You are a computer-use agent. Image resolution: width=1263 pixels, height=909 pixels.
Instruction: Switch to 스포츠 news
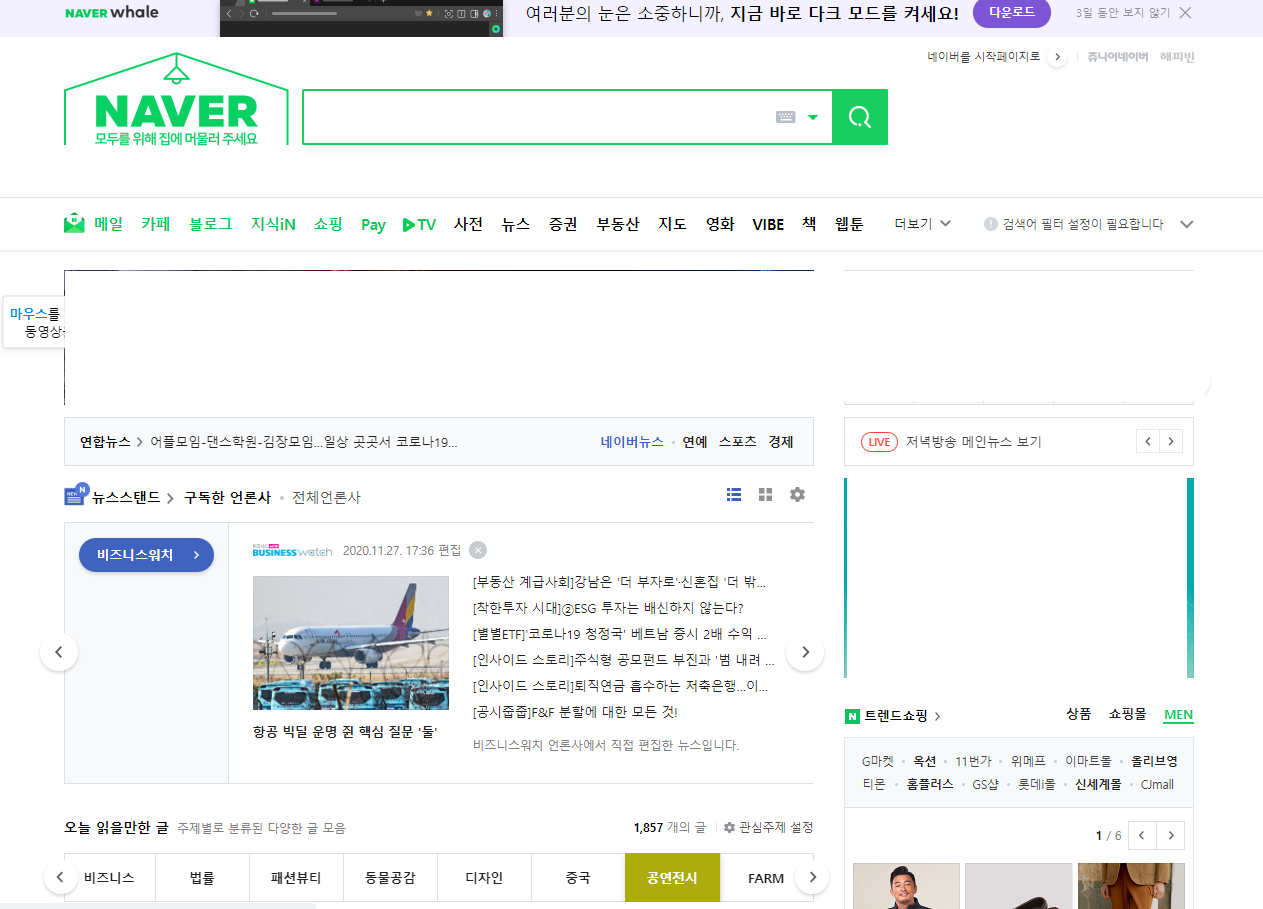tap(738, 441)
